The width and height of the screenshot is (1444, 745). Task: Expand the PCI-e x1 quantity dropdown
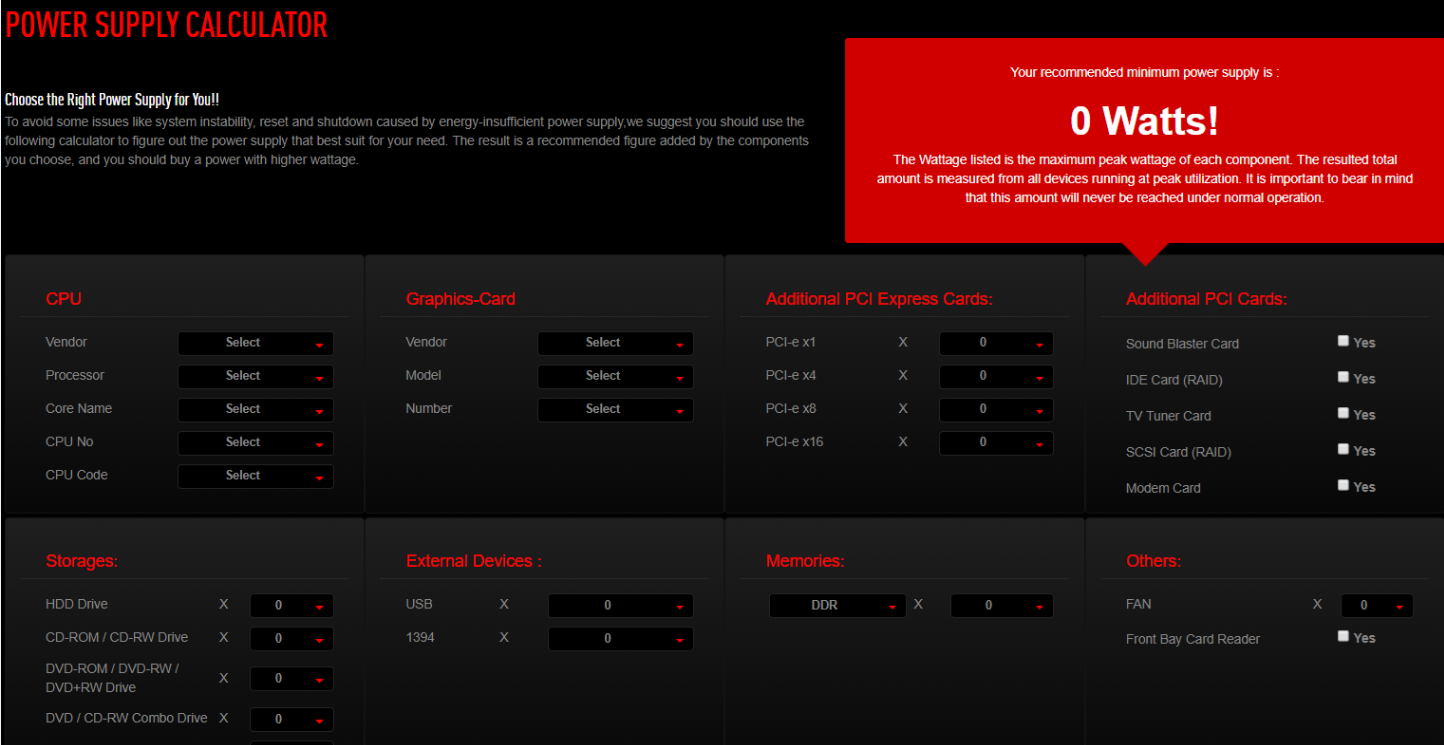(995, 343)
